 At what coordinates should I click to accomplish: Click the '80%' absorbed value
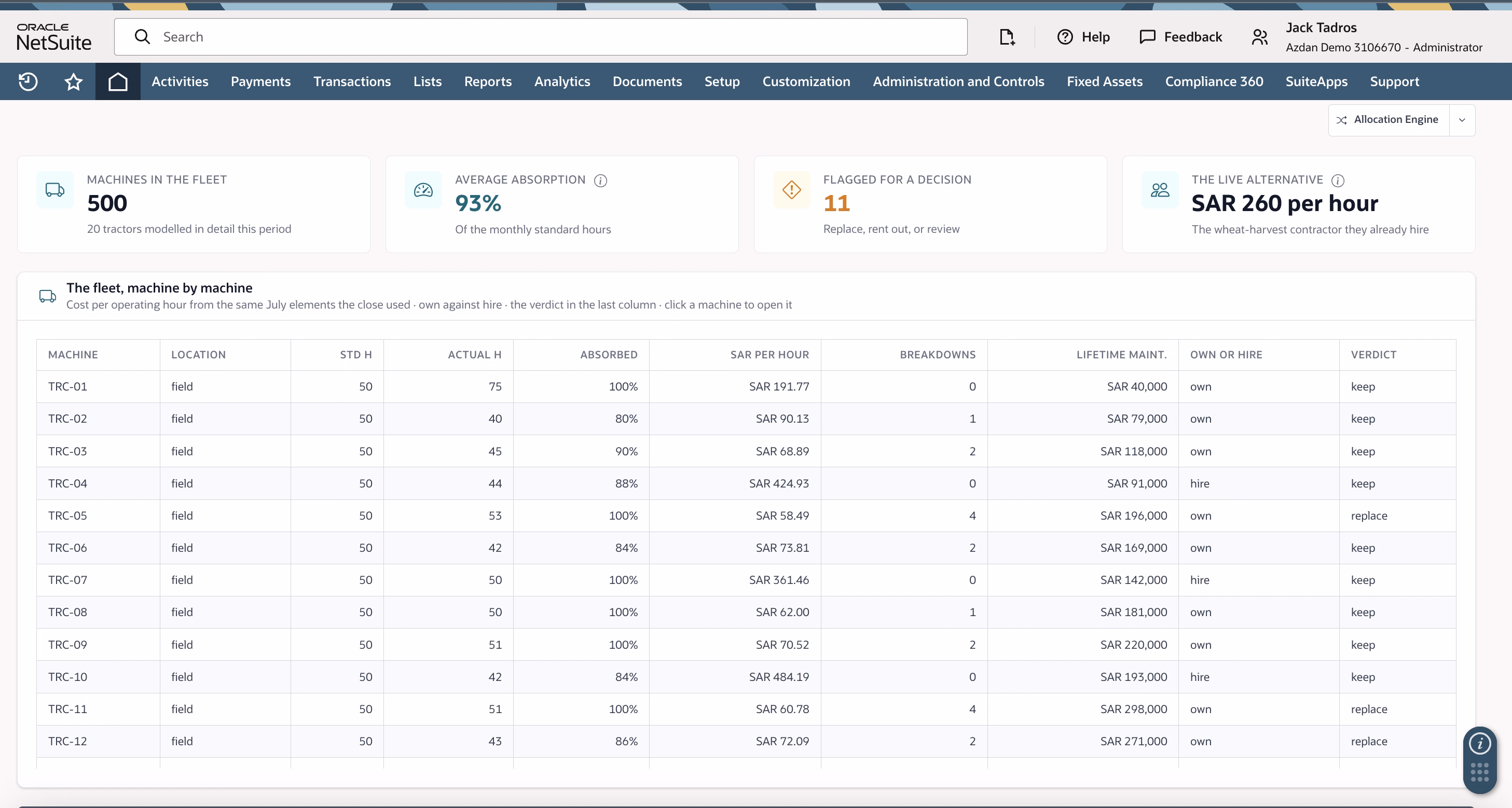click(626, 419)
